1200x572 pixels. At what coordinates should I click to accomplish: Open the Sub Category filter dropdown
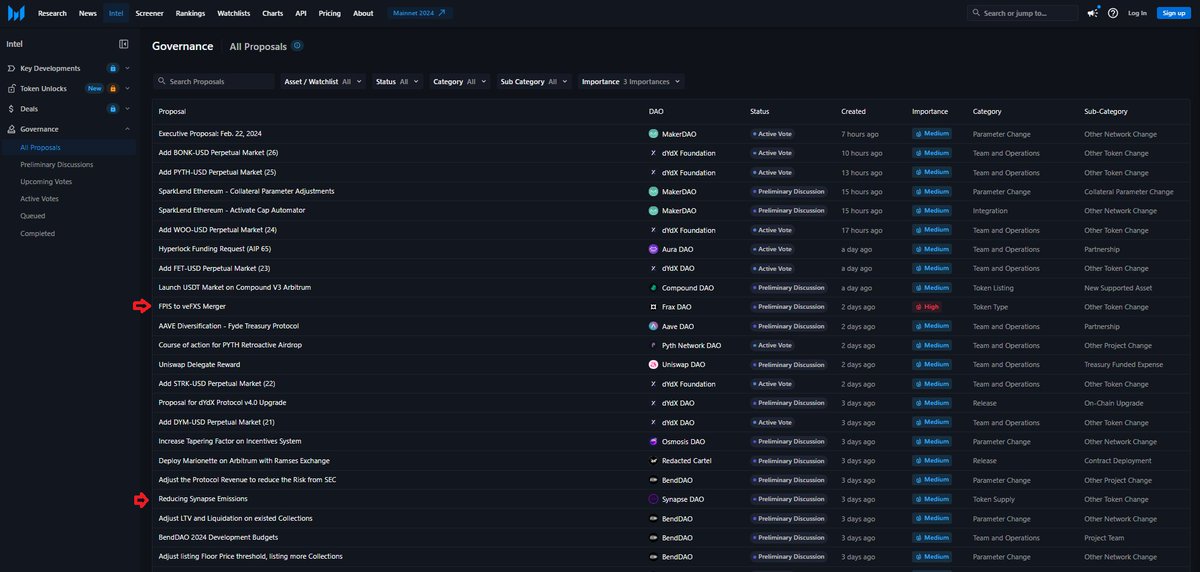click(533, 81)
